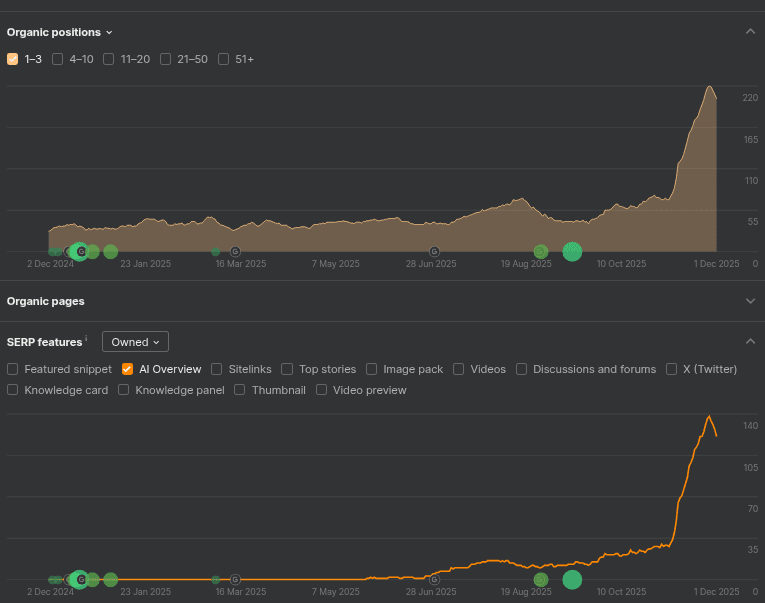Check the Featured snippet option
The image size is (765, 603).
(13, 369)
